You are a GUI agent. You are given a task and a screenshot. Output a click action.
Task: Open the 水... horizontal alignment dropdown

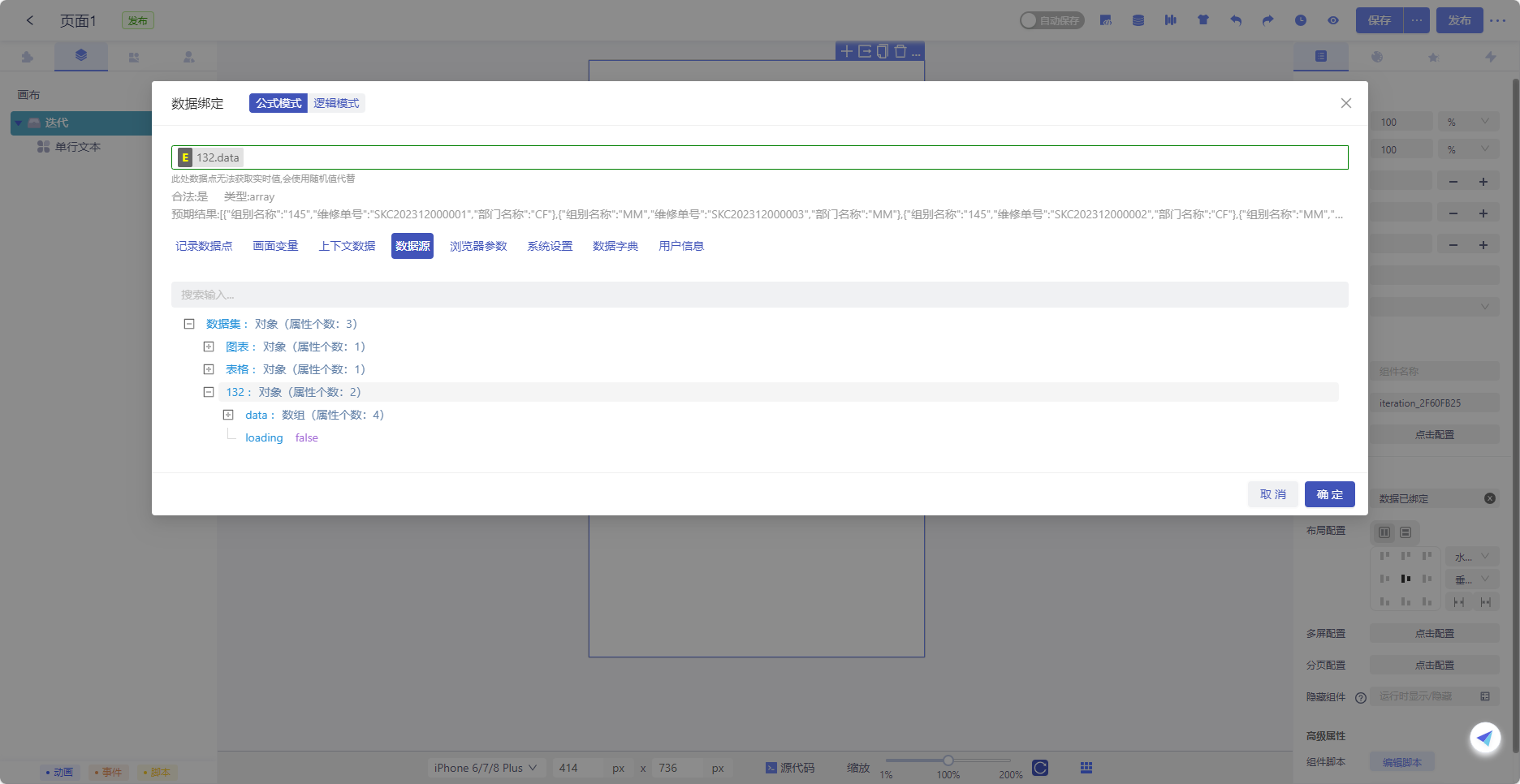[x=1471, y=557]
